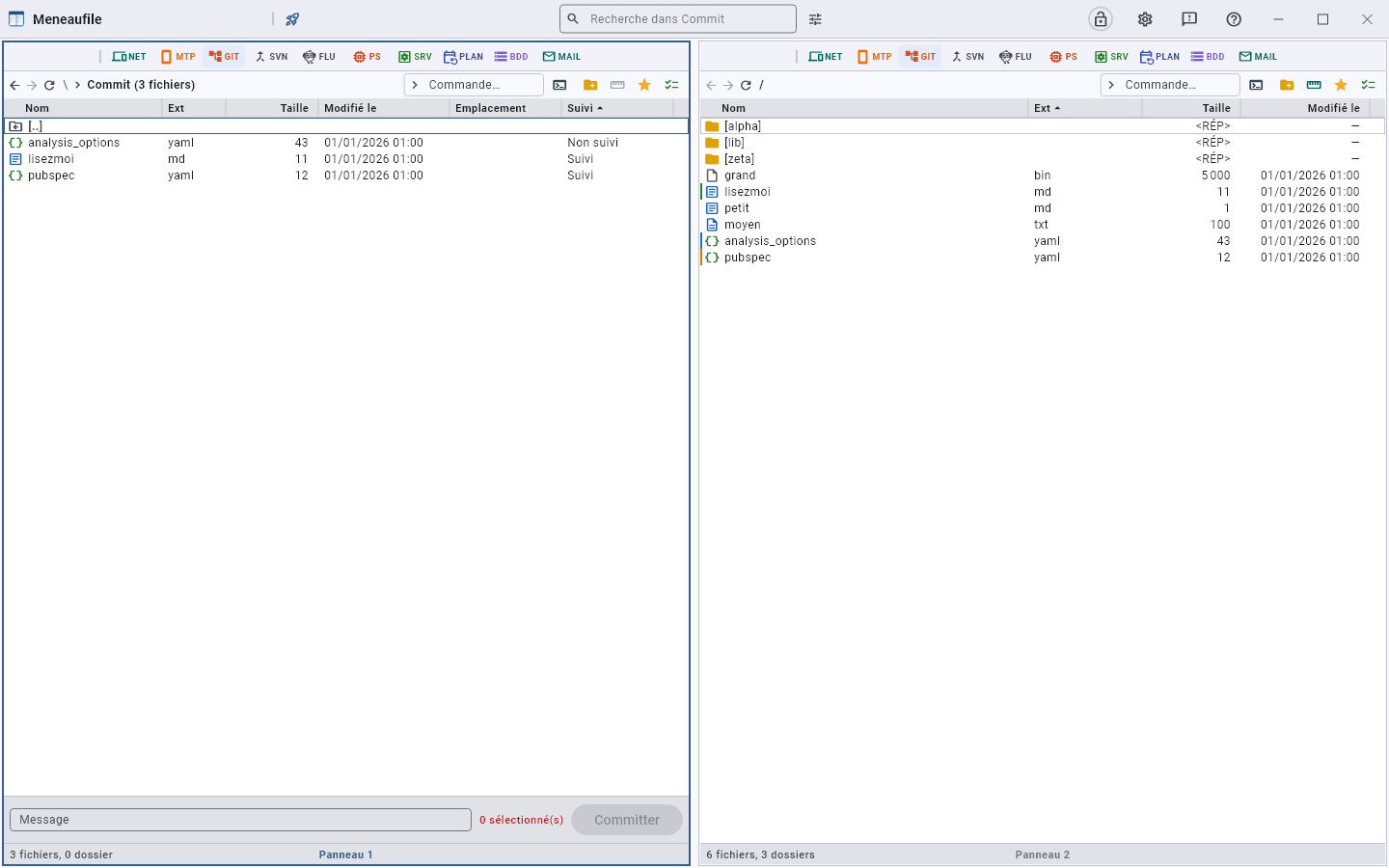The height and width of the screenshot is (868, 1389).
Task: Select NET in the left panel toolbar
Action: point(129,57)
